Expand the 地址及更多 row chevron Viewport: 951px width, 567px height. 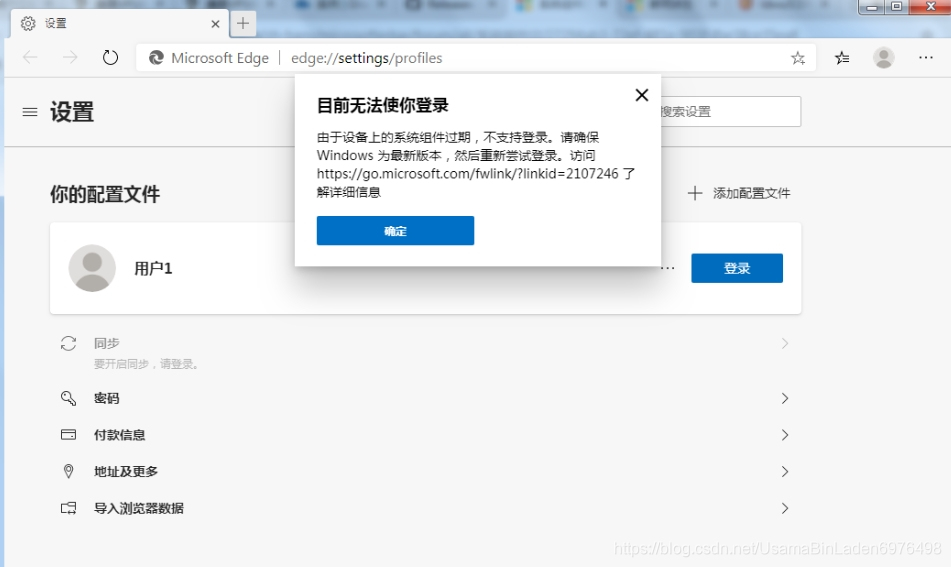785,471
